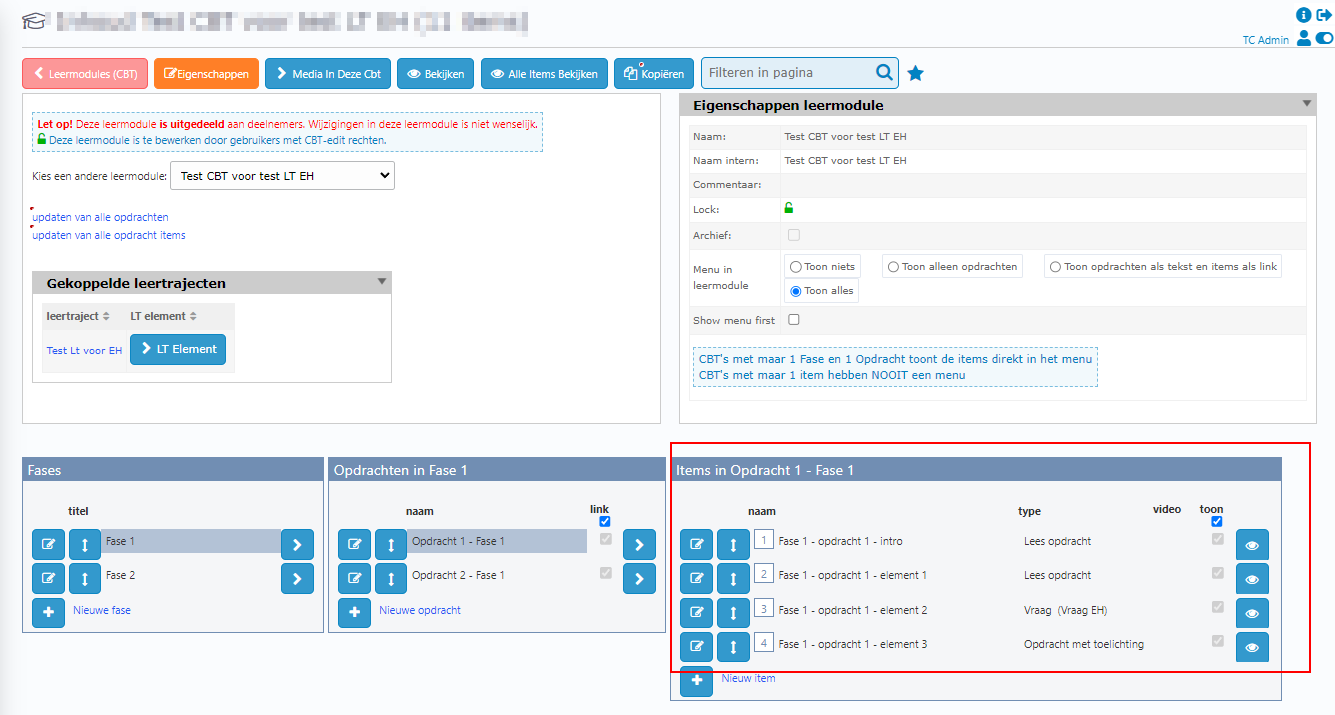This screenshot has height=715, width=1335.
Task: Open the Eigenschappen toolbar button
Action: [206, 74]
